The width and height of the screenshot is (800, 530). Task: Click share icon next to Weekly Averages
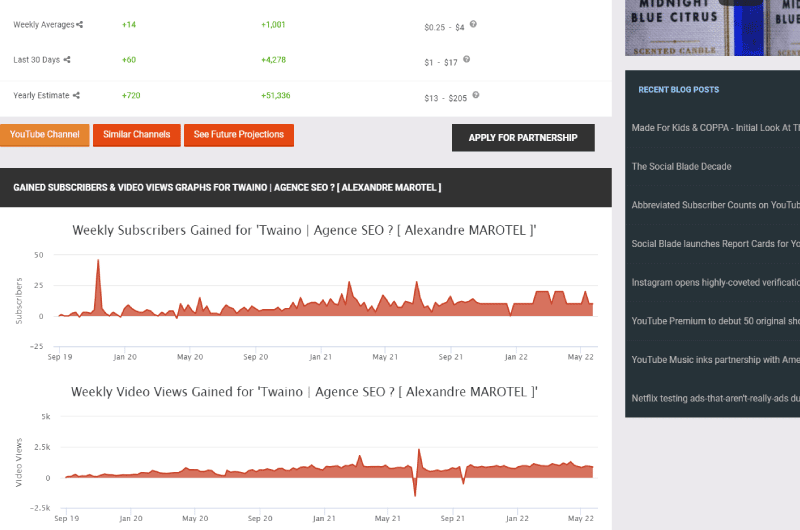[x=80, y=24]
